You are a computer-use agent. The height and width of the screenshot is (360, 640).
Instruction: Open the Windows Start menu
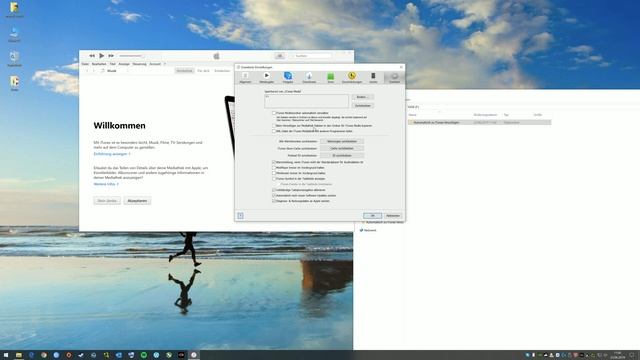6,355
